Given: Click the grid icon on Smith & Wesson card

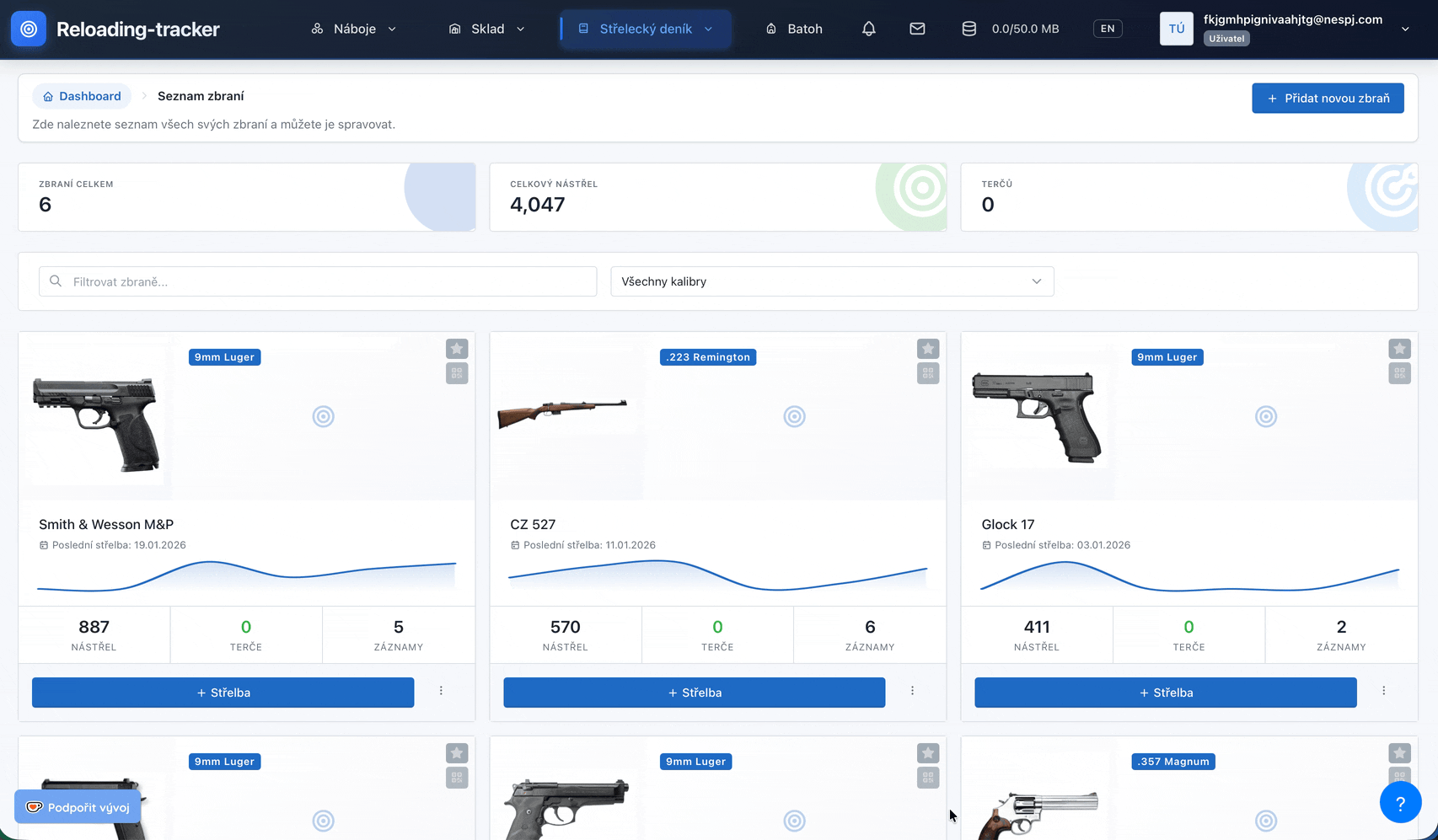Looking at the screenshot, I should 457,373.
